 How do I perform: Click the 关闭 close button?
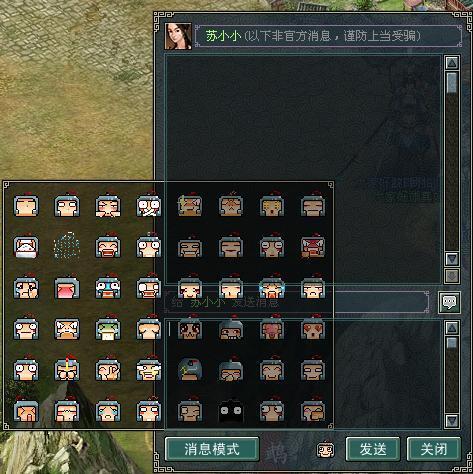click(434, 449)
